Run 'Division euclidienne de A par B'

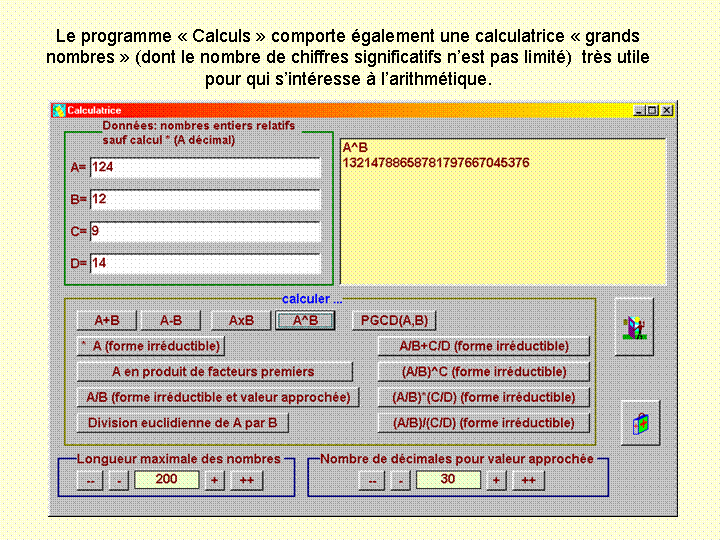coord(183,423)
